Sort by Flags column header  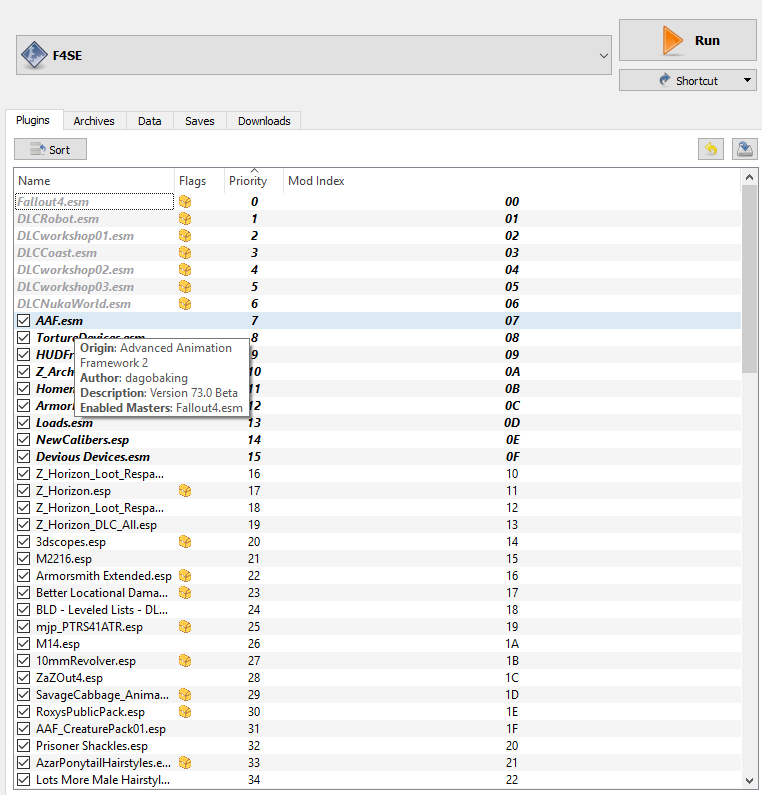[200, 181]
